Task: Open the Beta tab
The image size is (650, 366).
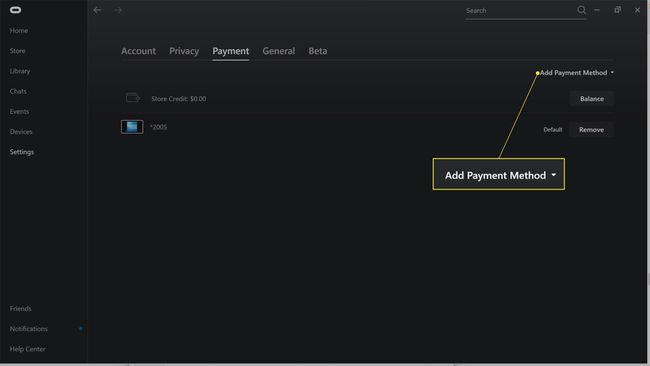Action: pyautogui.click(x=318, y=51)
